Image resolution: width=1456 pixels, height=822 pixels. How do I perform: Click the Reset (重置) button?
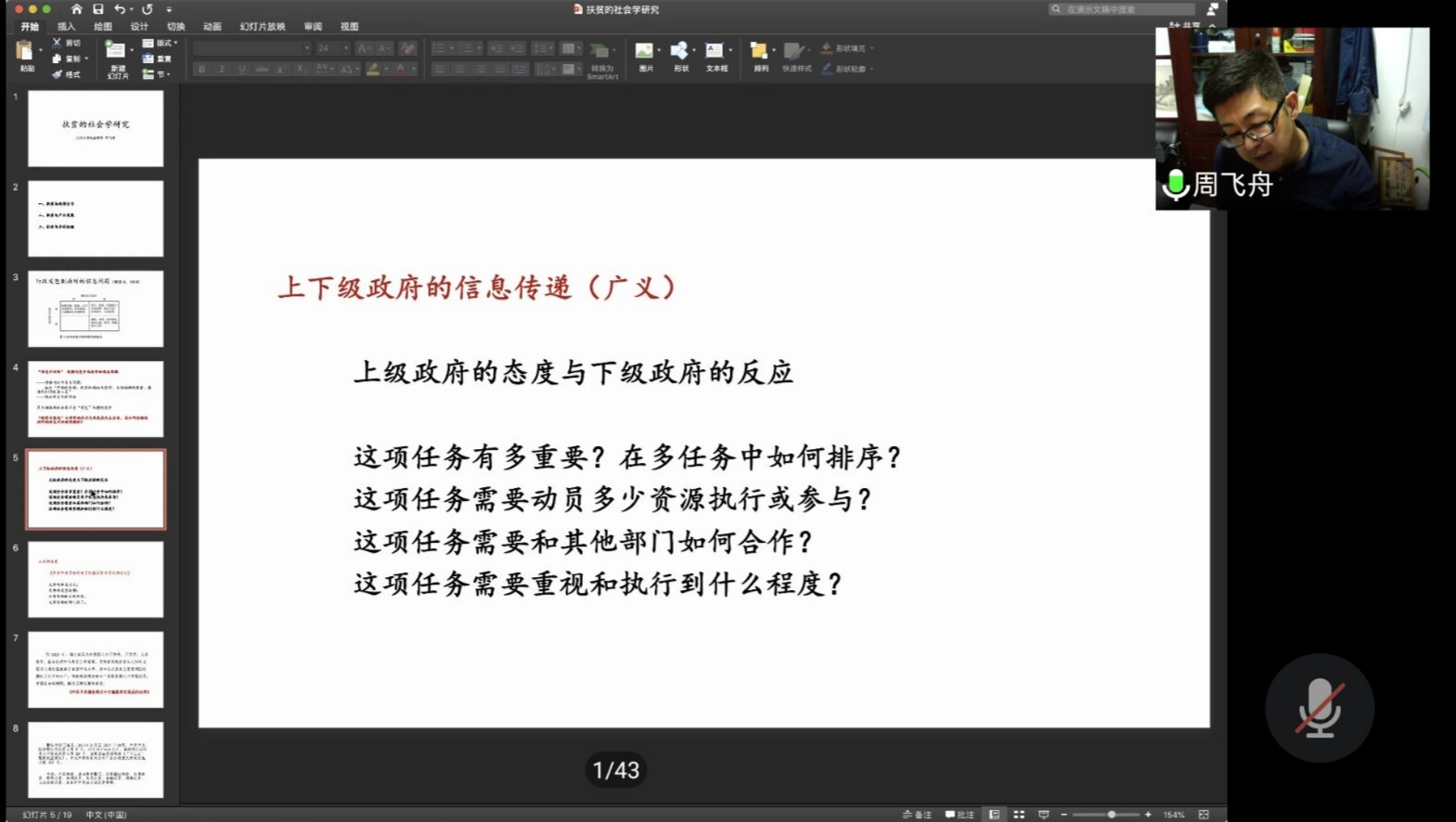pos(158,58)
